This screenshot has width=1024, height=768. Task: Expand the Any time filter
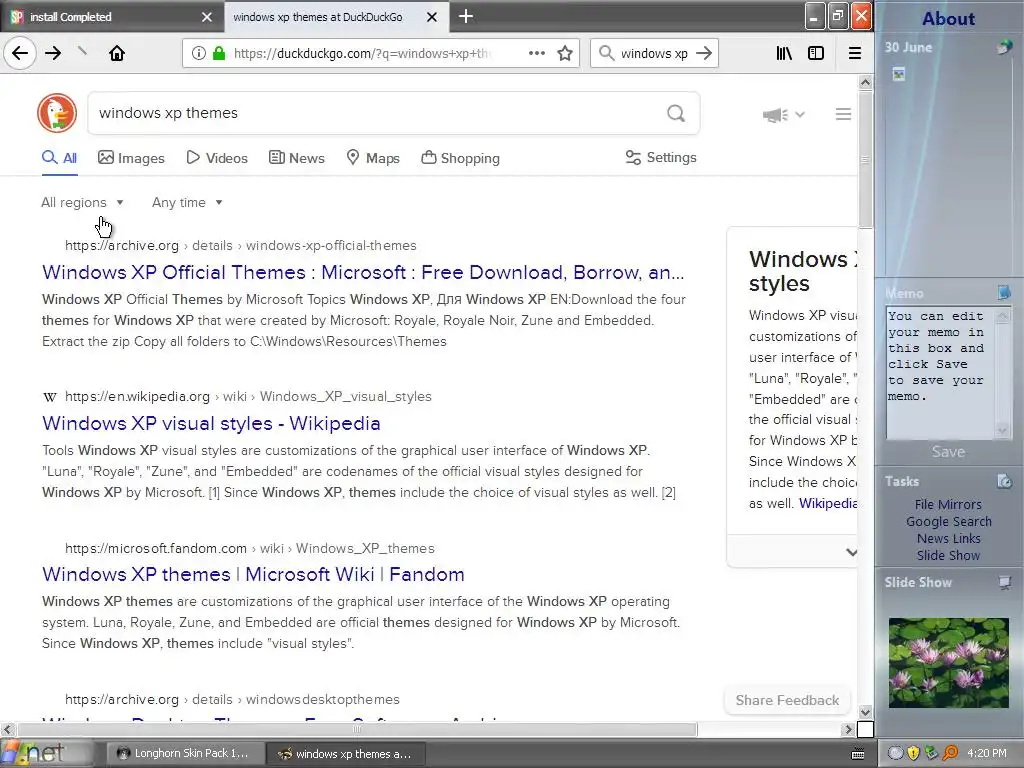(187, 202)
